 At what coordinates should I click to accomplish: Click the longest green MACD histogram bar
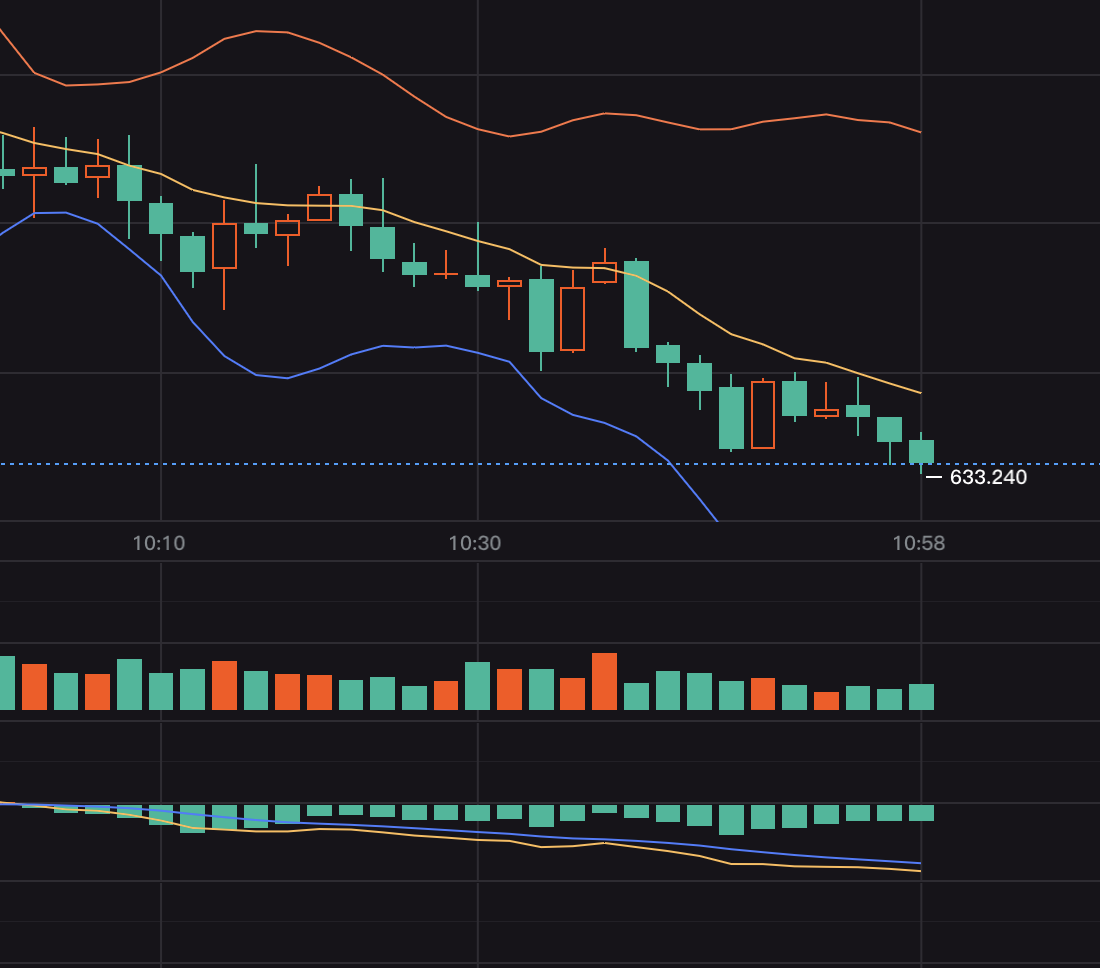731,819
